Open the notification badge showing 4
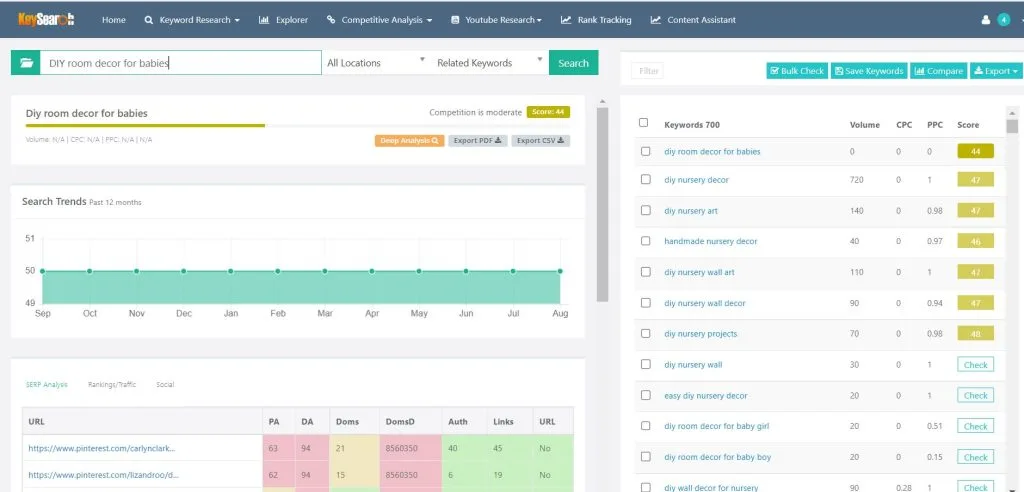This screenshot has width=1024, height=492. click(1004, 20)
